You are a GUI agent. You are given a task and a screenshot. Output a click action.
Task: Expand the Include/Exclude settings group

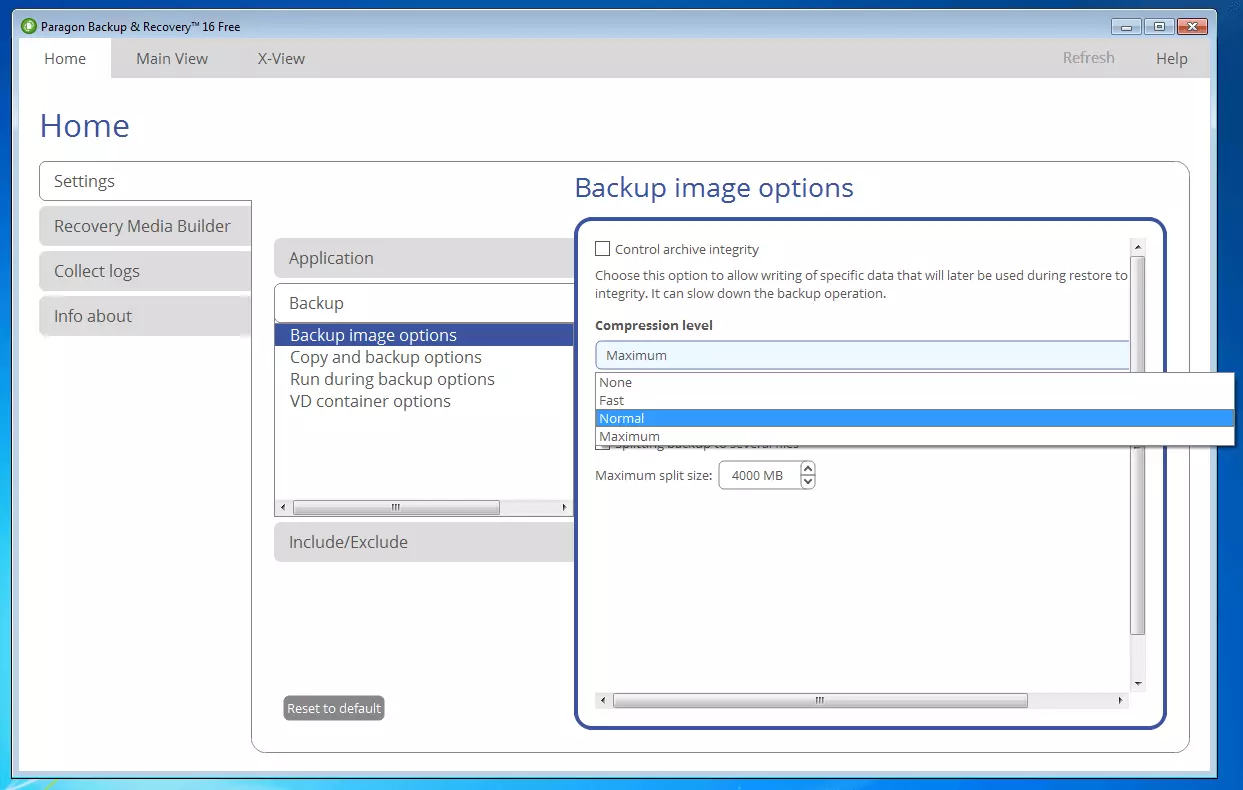(348, 542)
